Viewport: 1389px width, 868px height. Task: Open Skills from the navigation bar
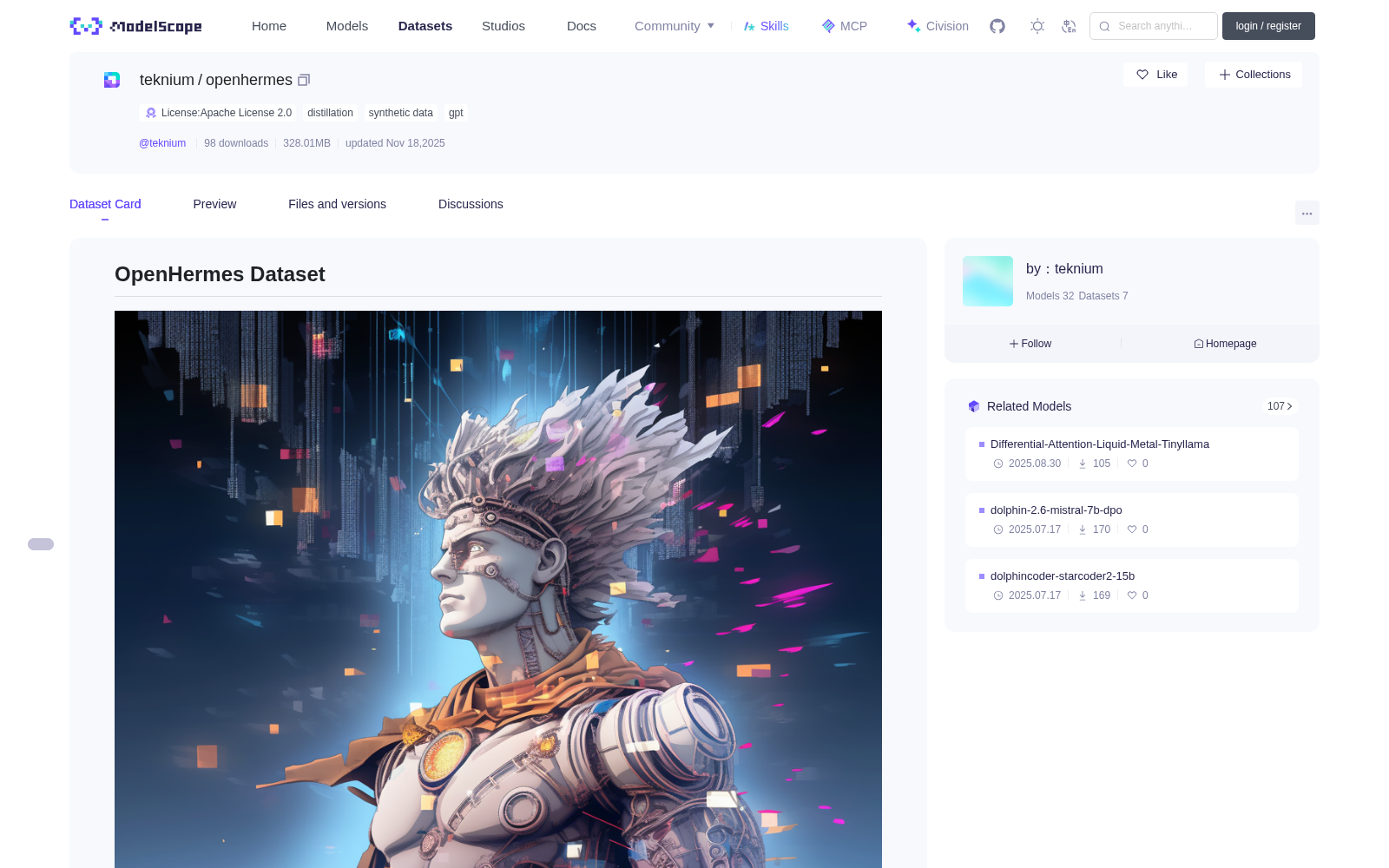tap(767, 26)
